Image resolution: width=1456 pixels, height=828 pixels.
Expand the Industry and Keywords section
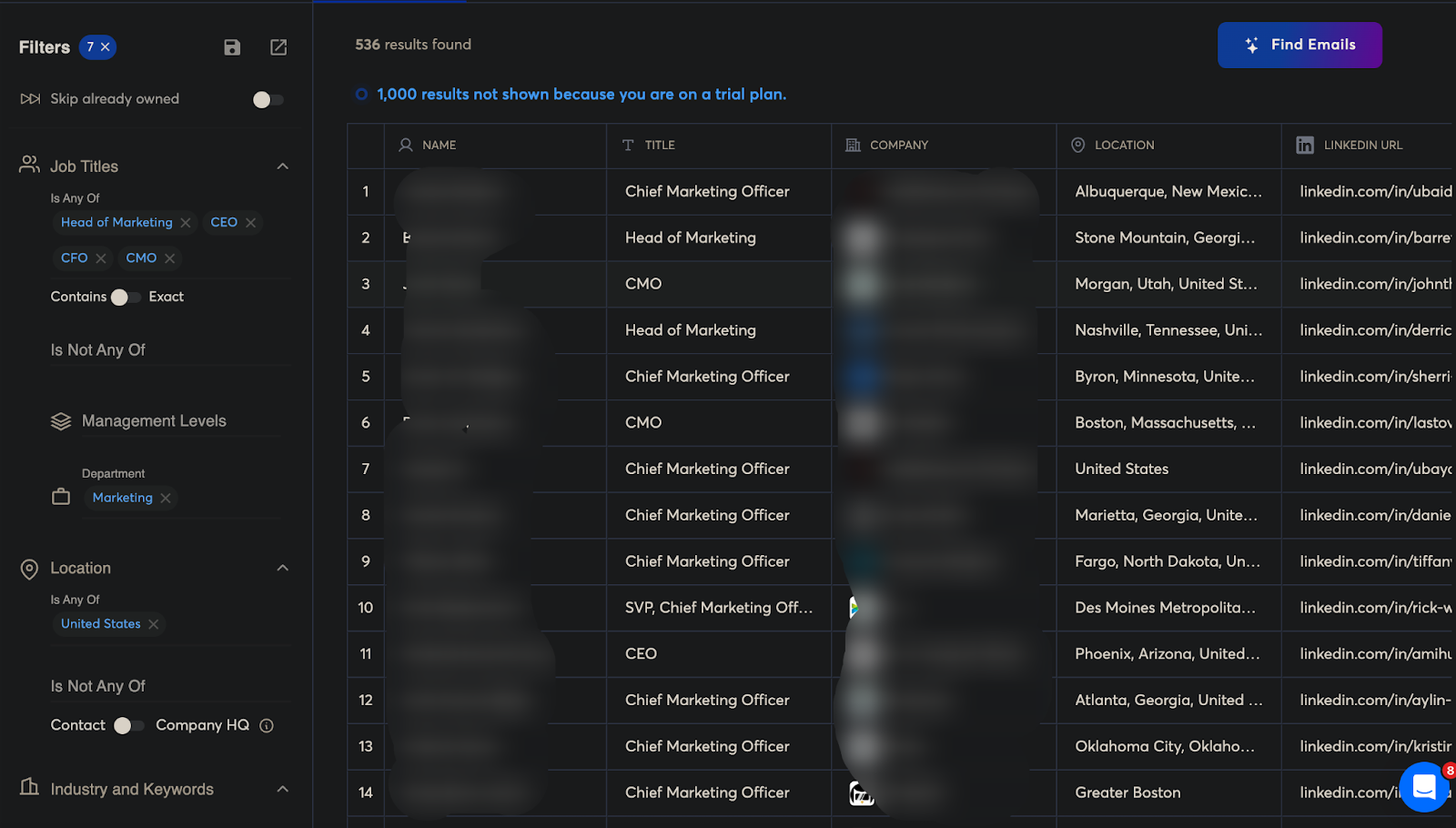pyautogui.click(x=283, y=789)
